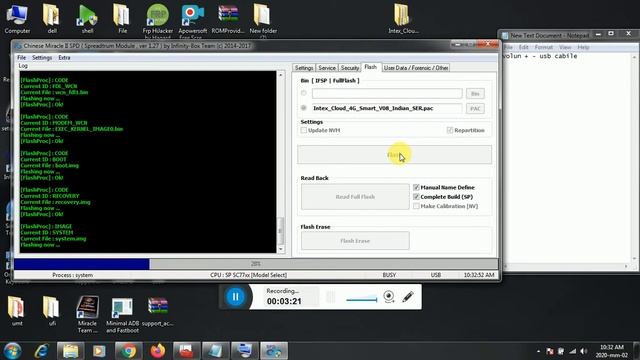Viewport: 640px width, 360px height.
Task: Click the 'BUSY' status bar indicator
Action: point(389,275)
